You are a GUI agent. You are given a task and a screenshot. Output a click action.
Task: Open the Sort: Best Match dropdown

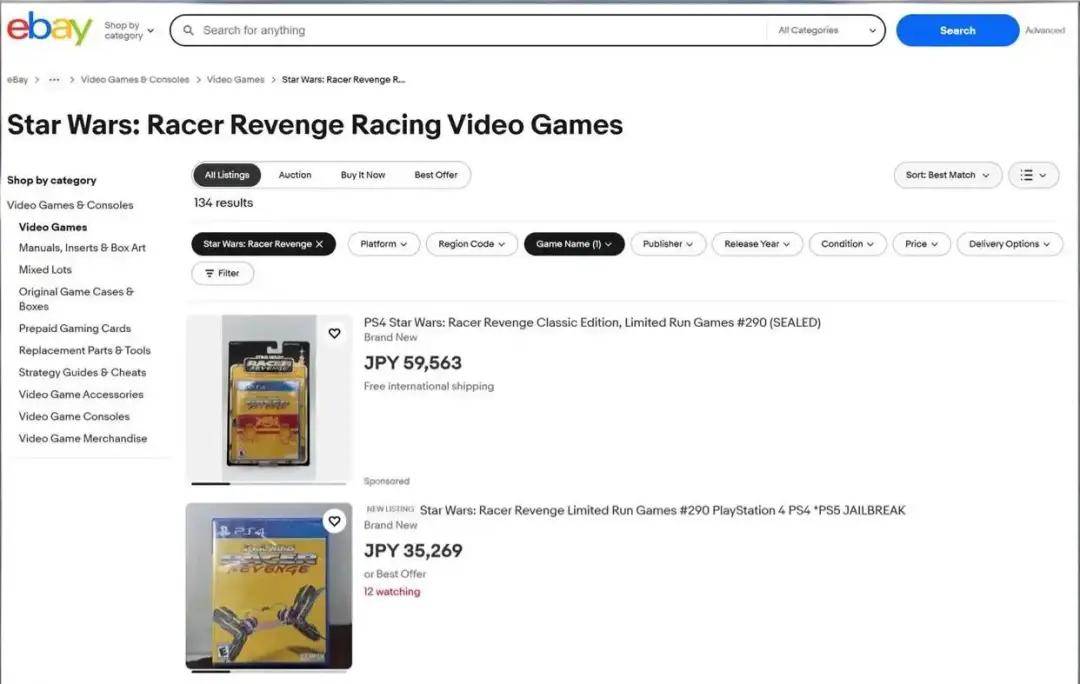947,175
